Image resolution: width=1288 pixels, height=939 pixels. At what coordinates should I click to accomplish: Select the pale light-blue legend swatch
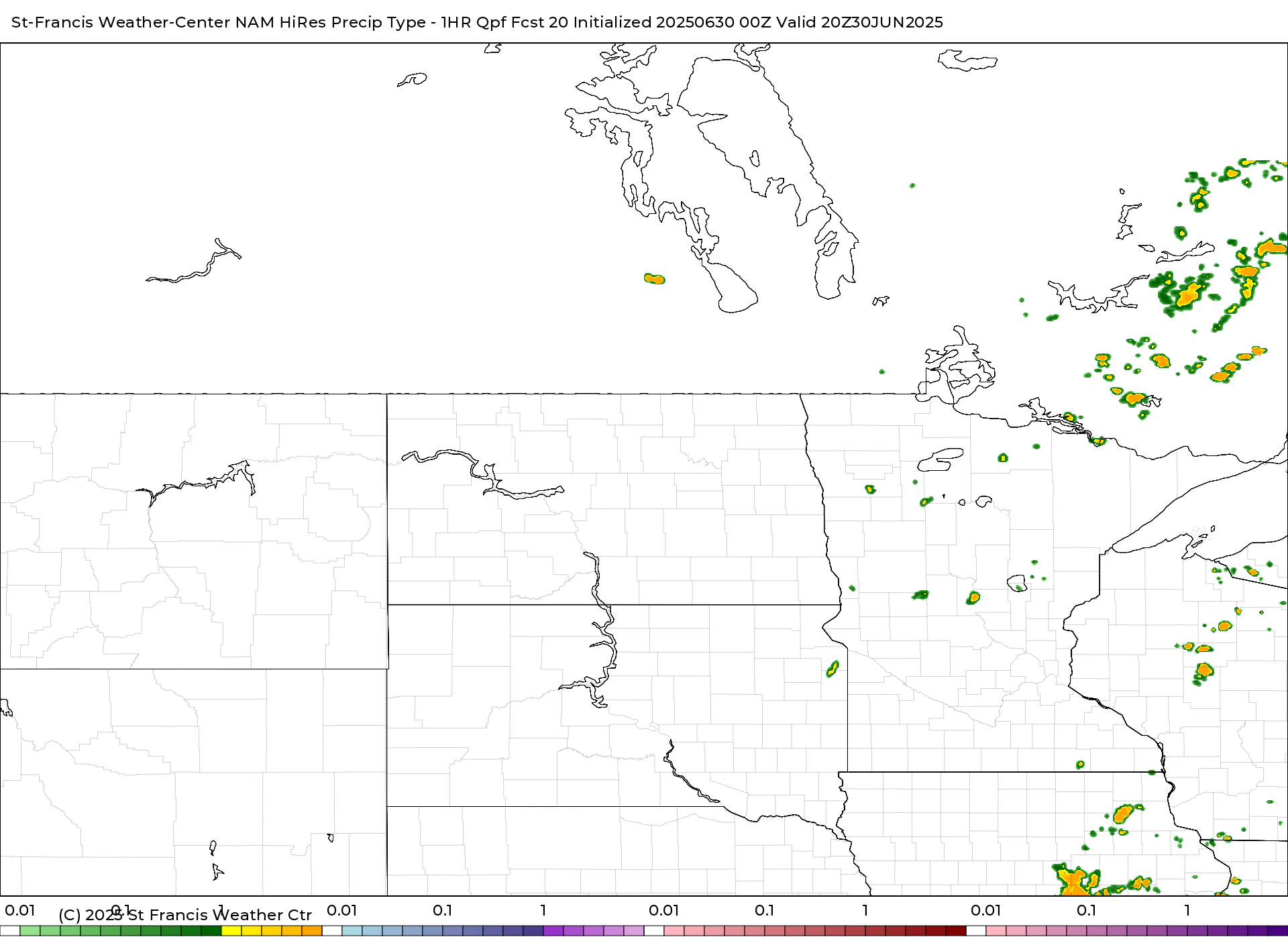352,931
